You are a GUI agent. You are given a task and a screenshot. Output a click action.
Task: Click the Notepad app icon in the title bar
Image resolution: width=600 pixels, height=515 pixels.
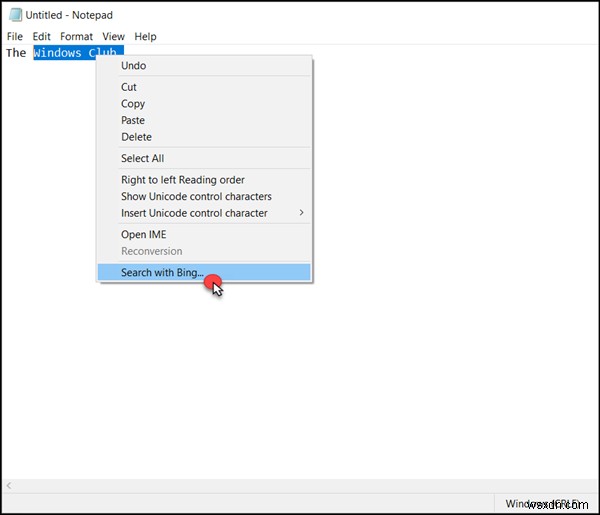[15, 15]
